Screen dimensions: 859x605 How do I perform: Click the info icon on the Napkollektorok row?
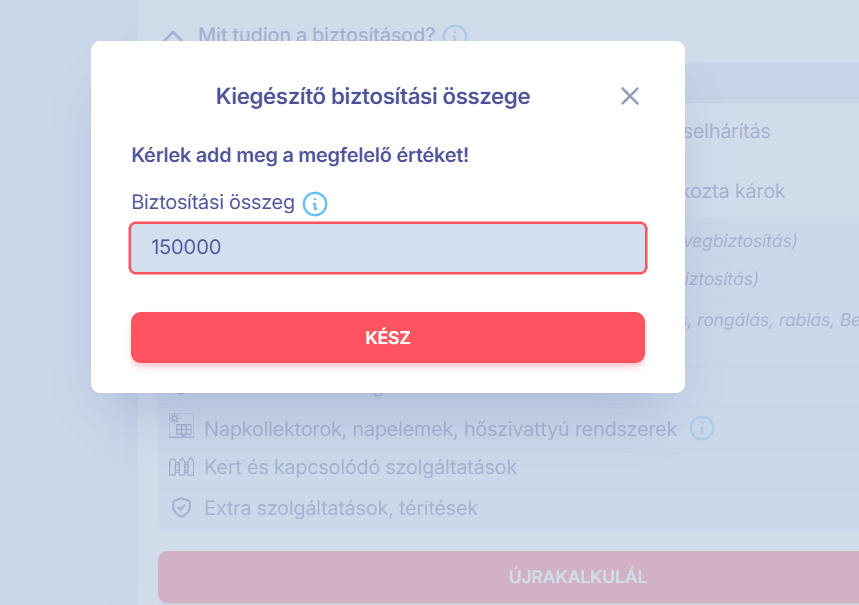pos(701,428)
